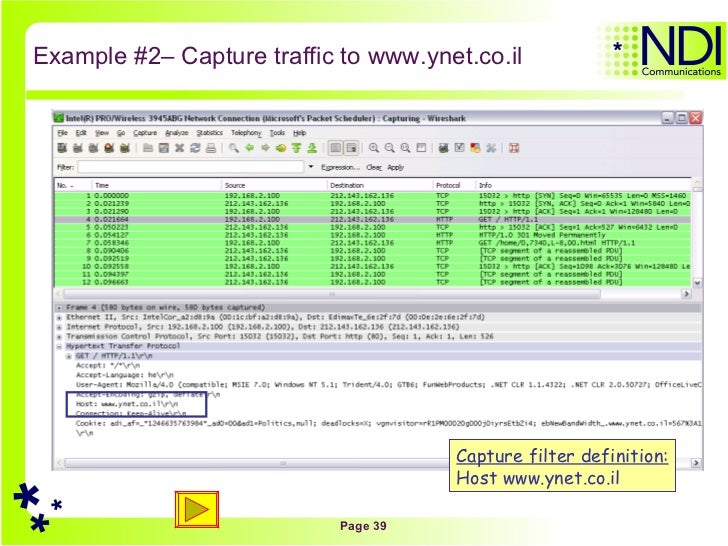728x546 pixels.
Task: Open the File menu
Action: click(x=63, y=133)
